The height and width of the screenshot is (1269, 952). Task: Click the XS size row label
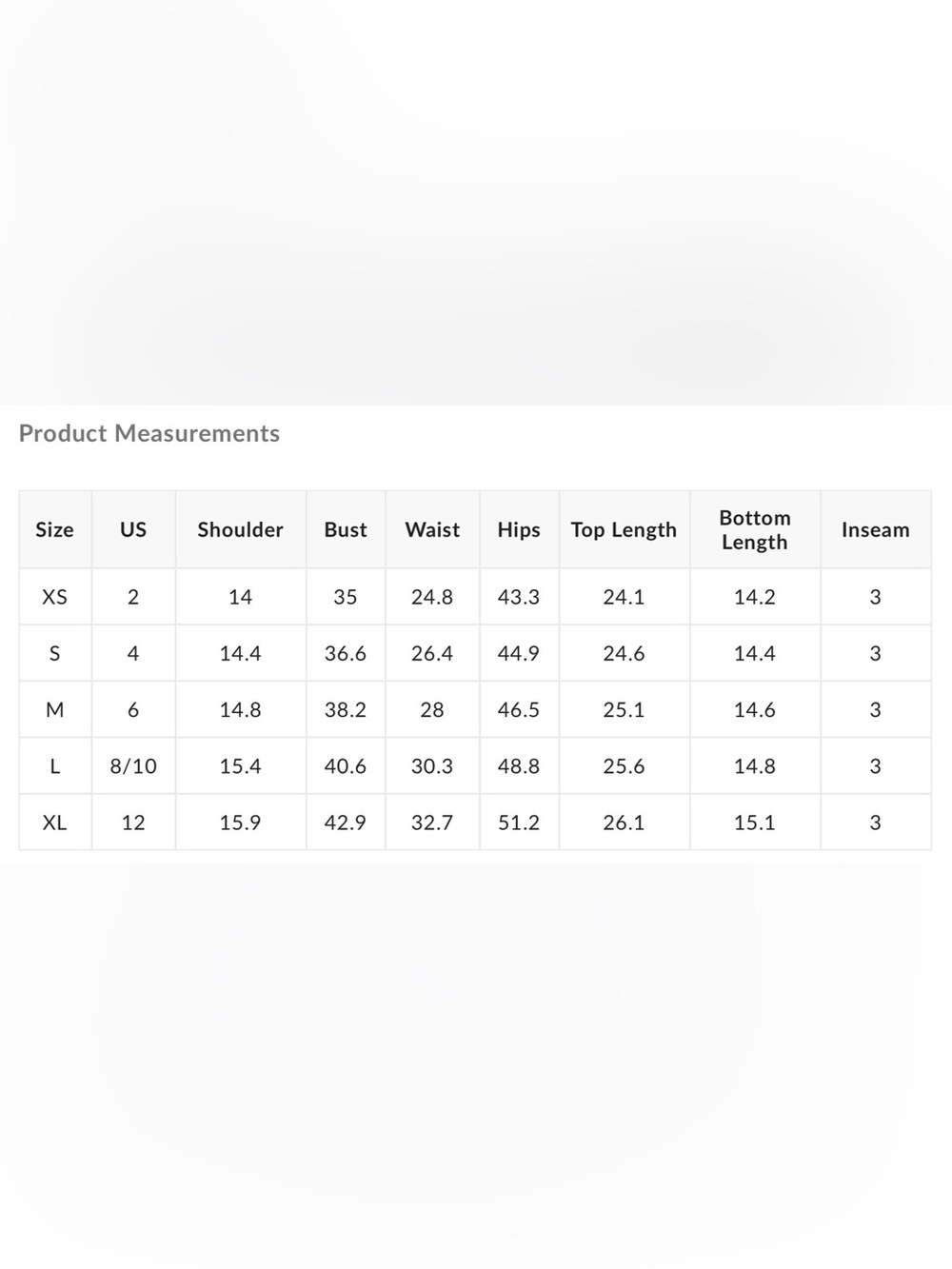pos(54,597)
